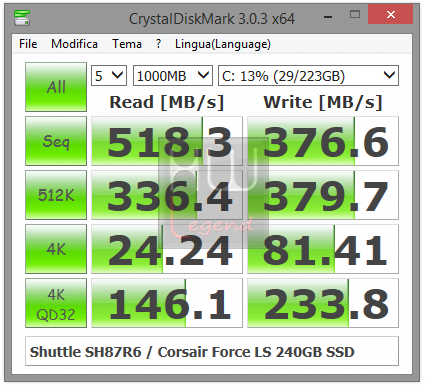The image size is (427, 386).
Task: Expand the C: 13% drive selection dropdown
Action: [x=308, y=76]
